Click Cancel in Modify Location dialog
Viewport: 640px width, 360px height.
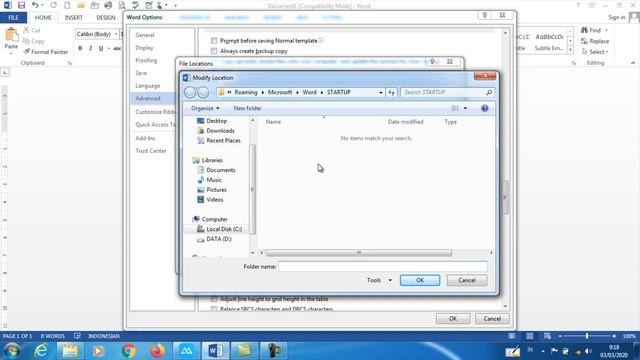click(467, 280)
